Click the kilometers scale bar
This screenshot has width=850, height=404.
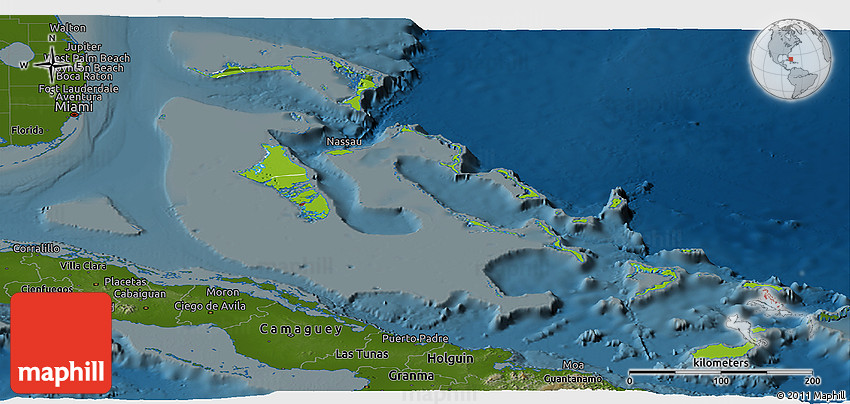point(720,372)
